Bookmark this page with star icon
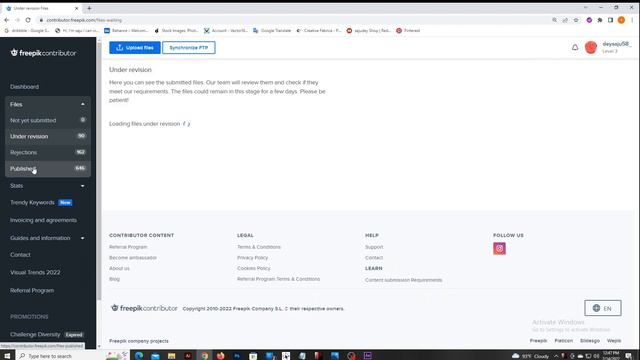640x360 pixels. 576,20
